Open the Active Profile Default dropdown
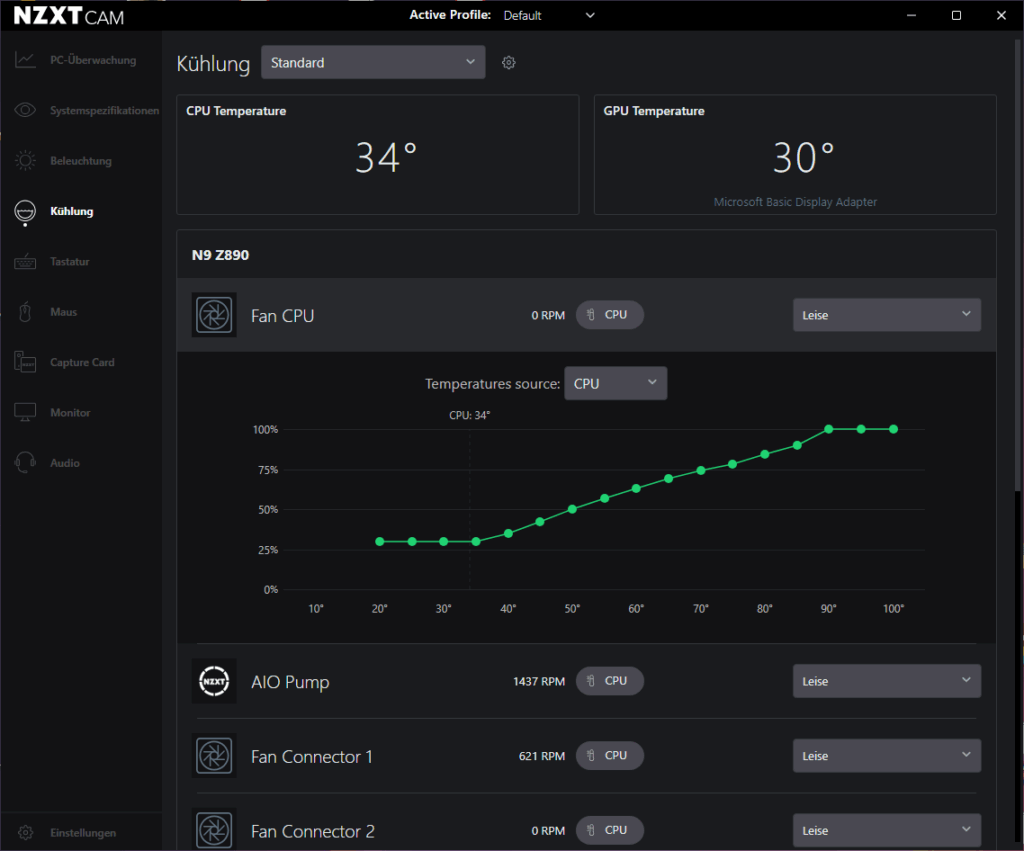The width and height of the screenshot is (1024, 851). point(548,15)
